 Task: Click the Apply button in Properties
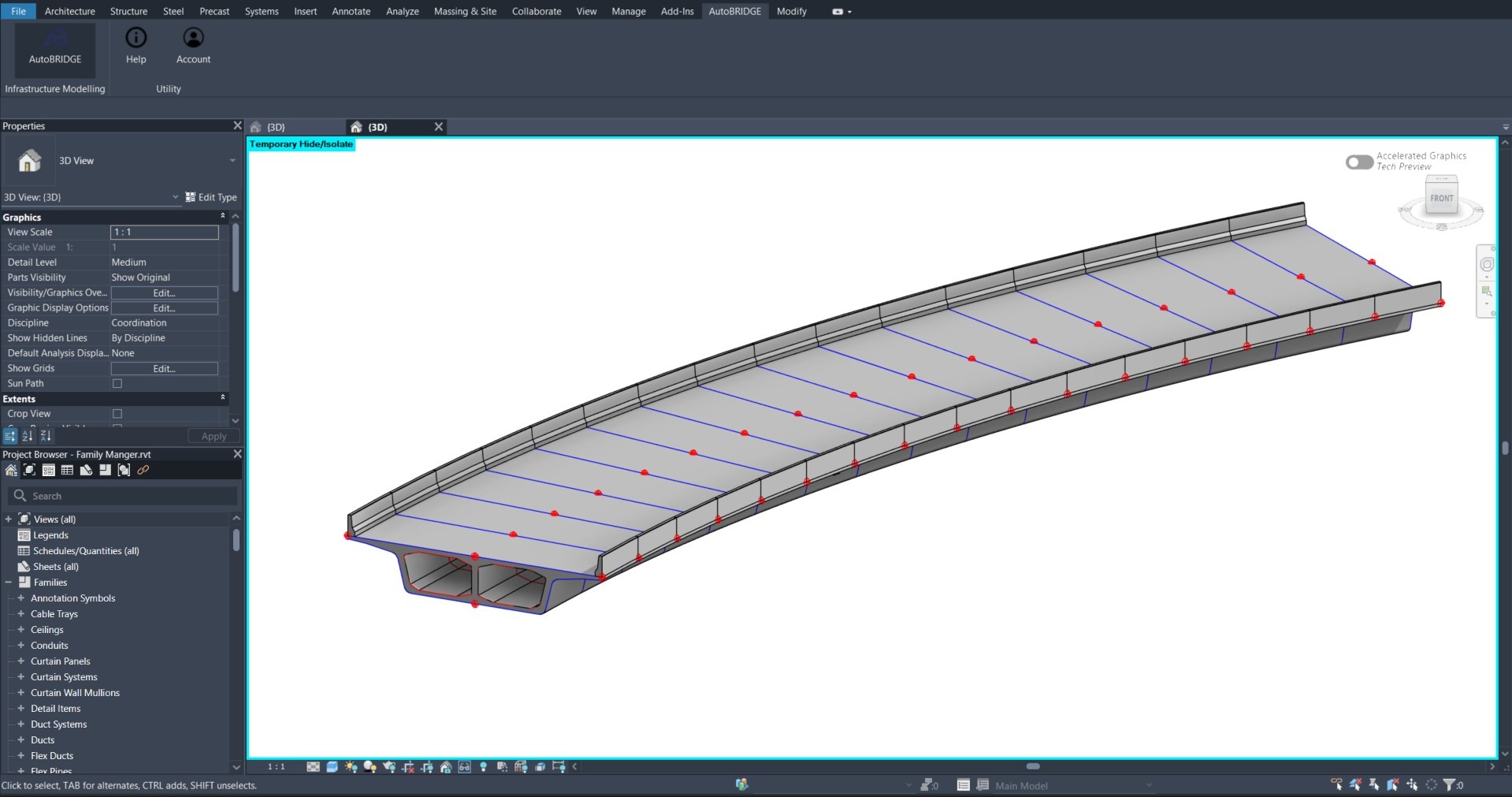(214, 437)
